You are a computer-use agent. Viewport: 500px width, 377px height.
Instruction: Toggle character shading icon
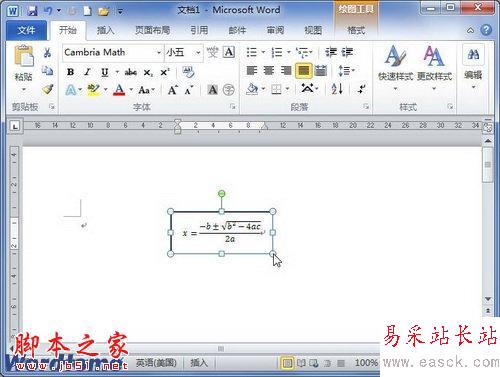click(x=212, y=90)
